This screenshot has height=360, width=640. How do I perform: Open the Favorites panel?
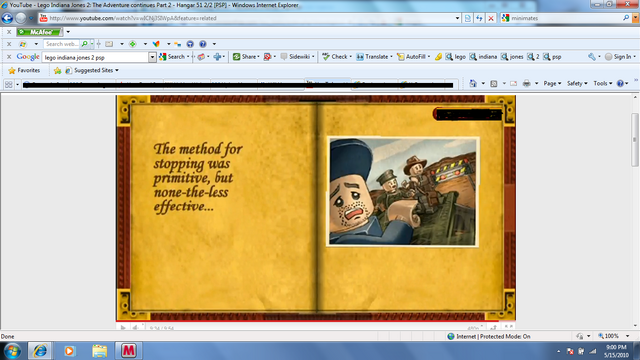pos(24,71)
